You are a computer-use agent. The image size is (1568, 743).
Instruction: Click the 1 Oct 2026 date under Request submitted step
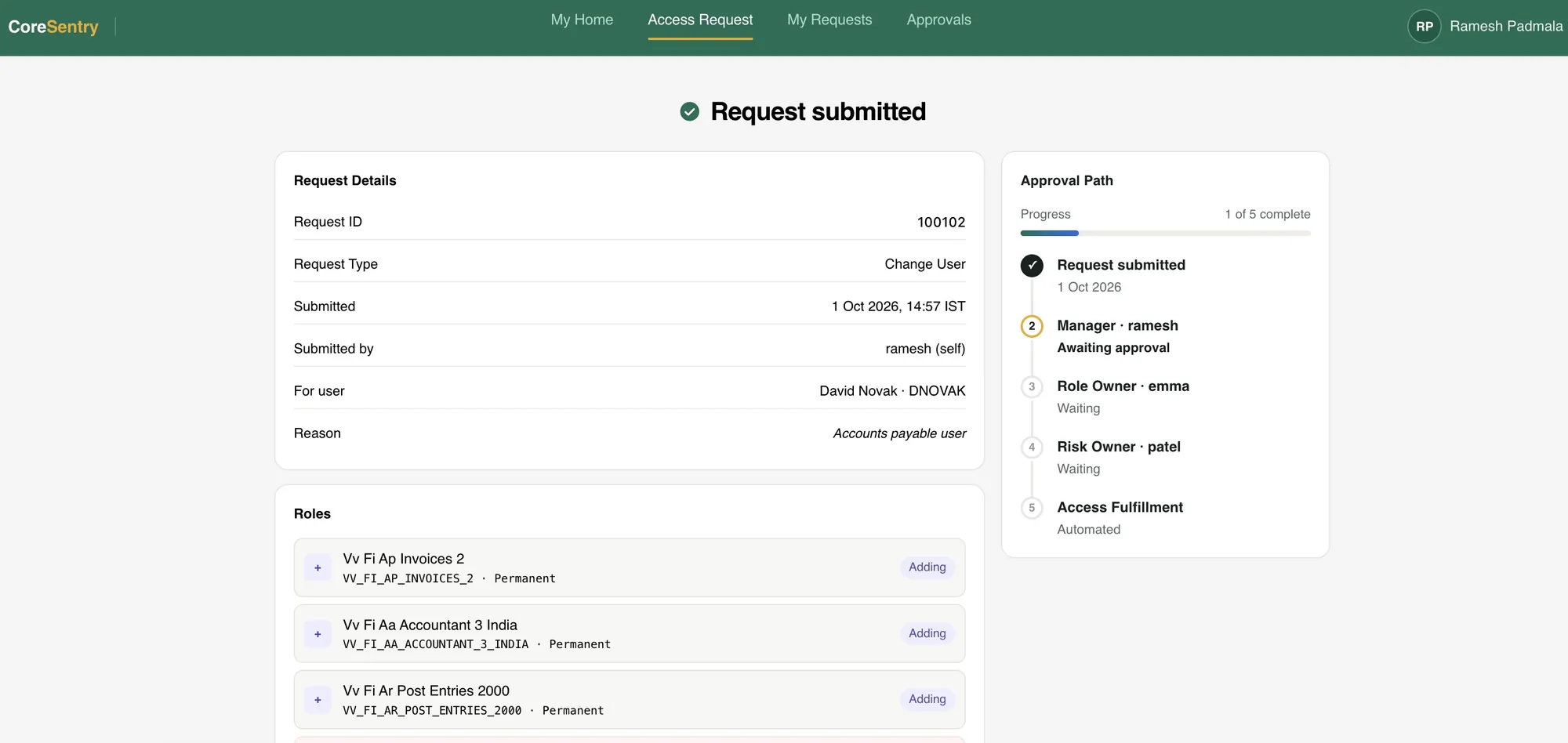tap(1089, 288)
